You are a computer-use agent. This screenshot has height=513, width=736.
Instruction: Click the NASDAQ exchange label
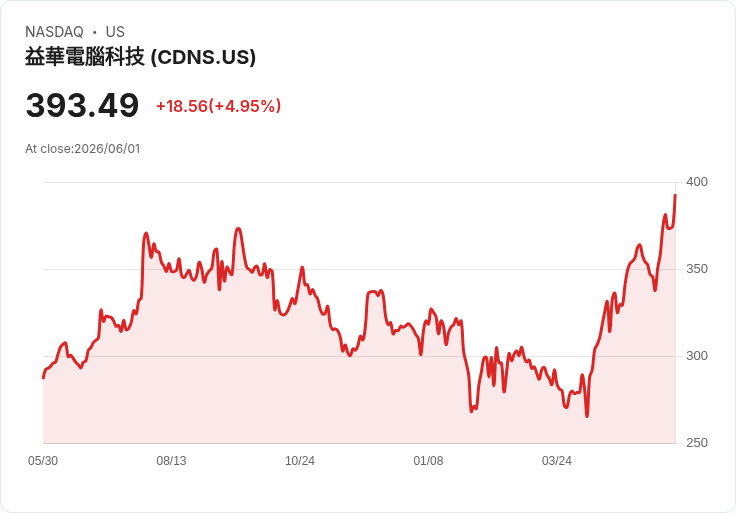point(54,32)
